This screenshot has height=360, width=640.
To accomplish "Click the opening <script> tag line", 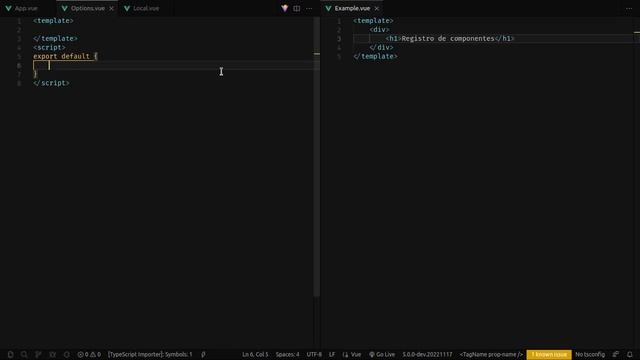I will click(x=49, y=47).
